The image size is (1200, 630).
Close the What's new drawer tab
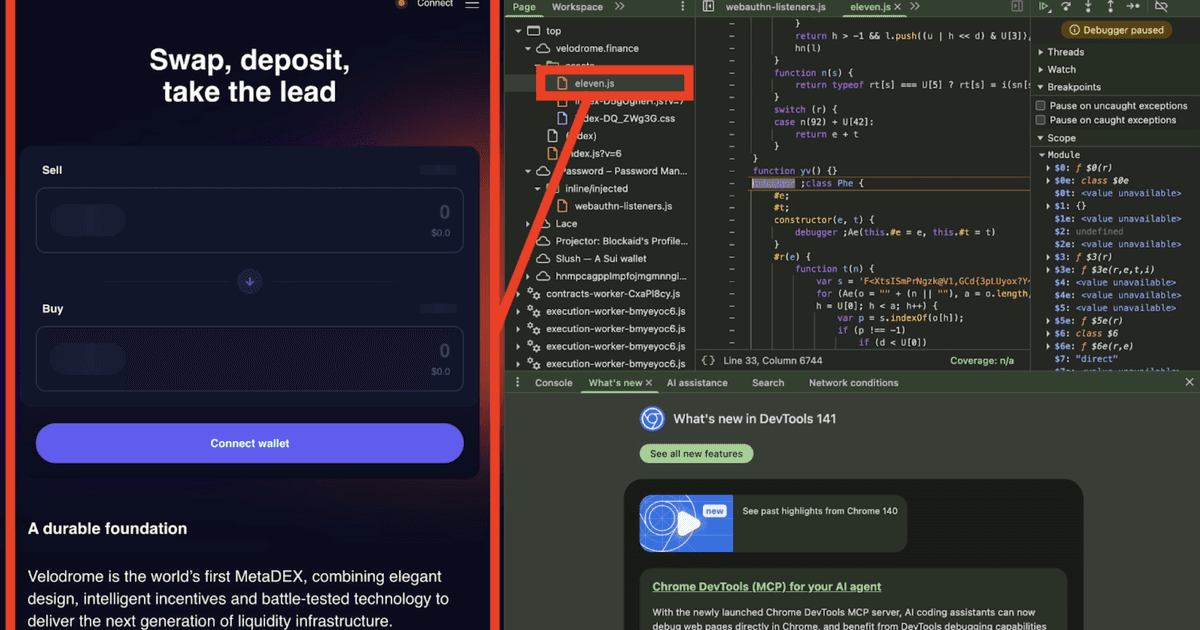648,383
